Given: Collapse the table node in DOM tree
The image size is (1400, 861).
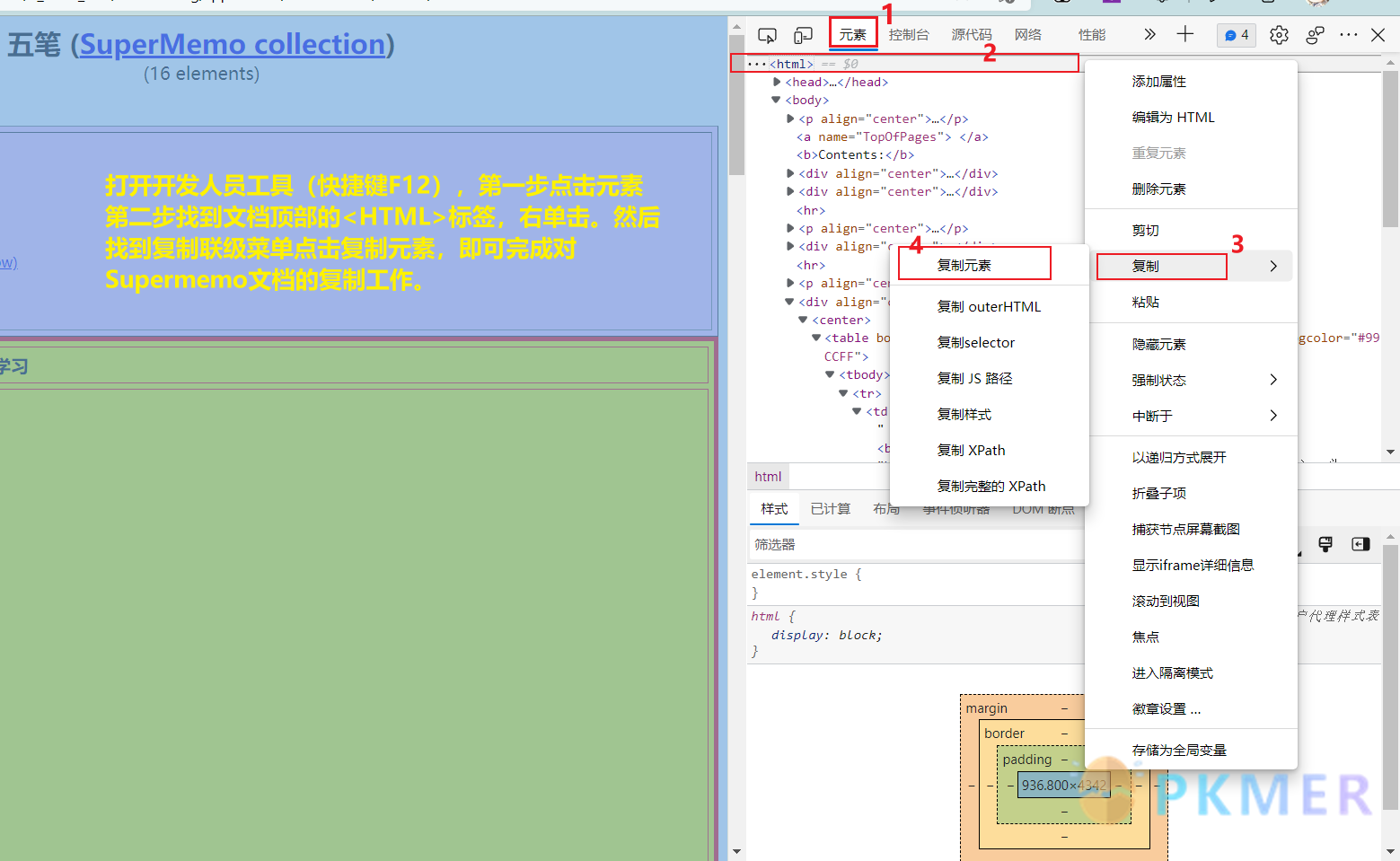Looking at the screenshot, I should tap(817, 338).
